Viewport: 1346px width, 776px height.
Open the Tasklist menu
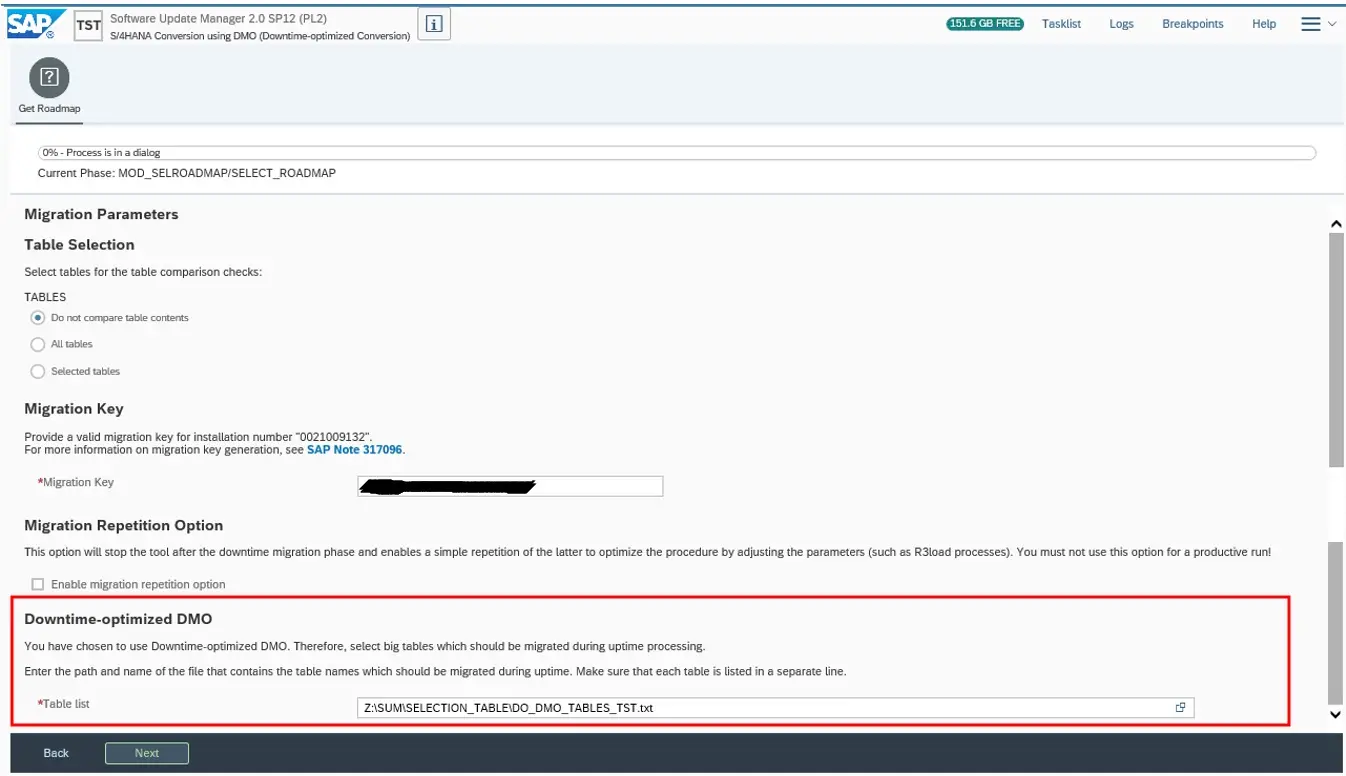point(1061,24)
